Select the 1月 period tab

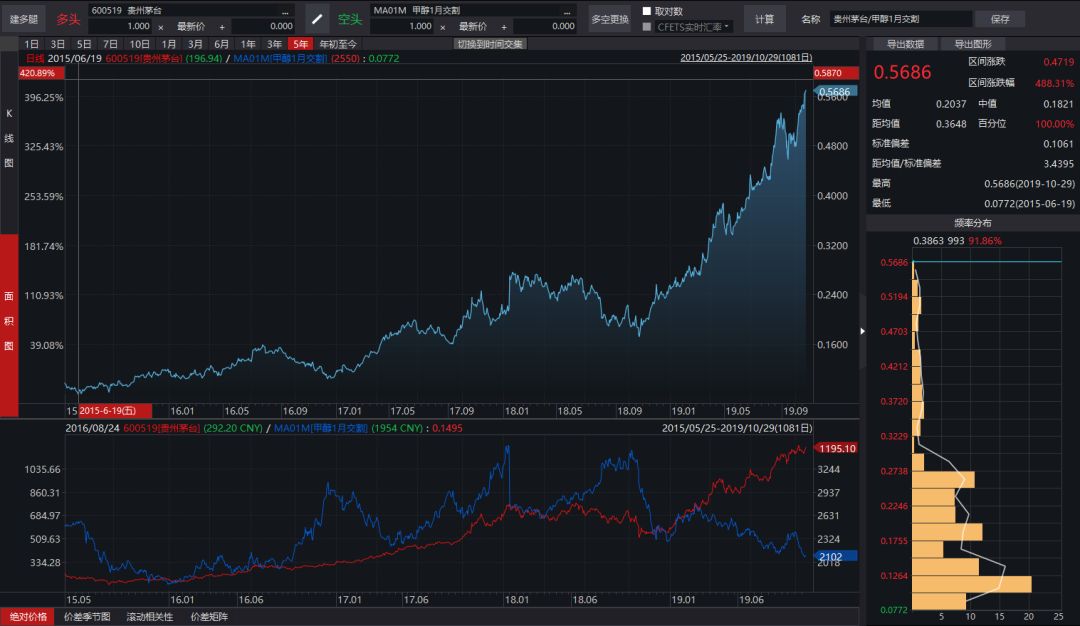click(169, 44)
